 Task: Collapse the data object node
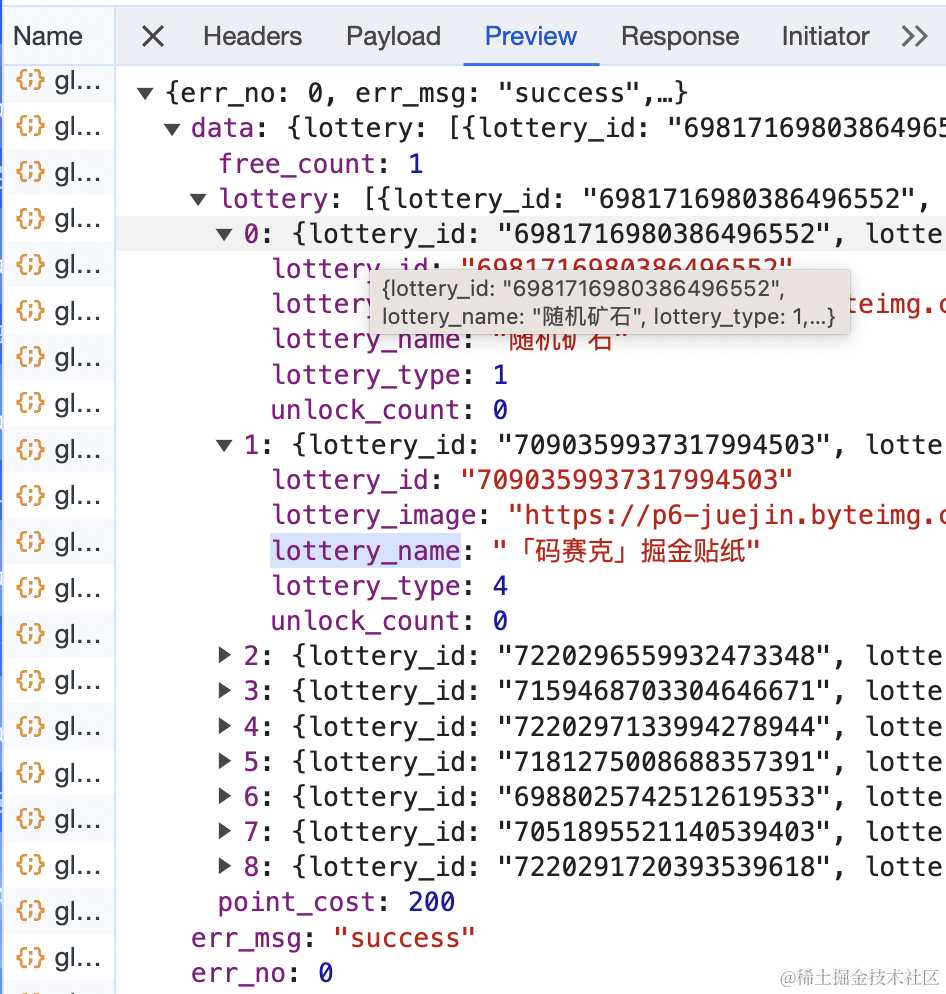[172, 130]
